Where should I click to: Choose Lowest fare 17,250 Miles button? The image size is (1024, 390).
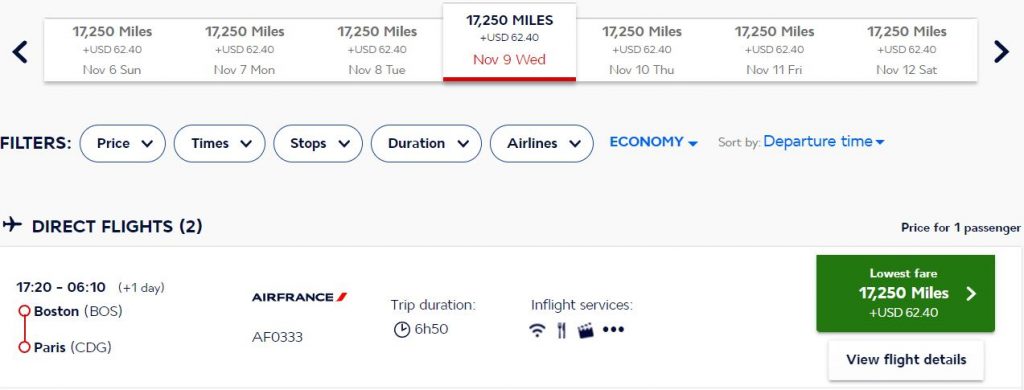pyautogui.click(x=905, y=293)
